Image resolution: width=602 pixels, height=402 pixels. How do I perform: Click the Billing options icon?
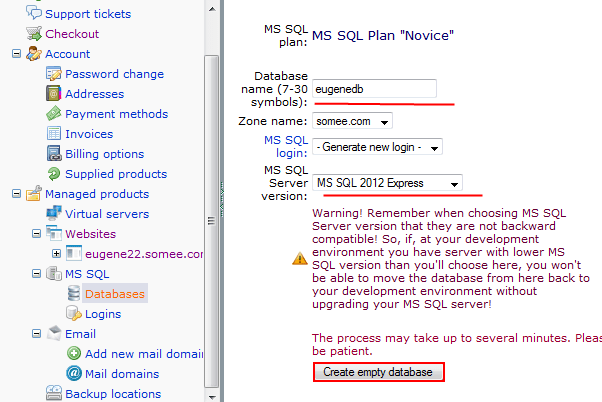(53, 154)
